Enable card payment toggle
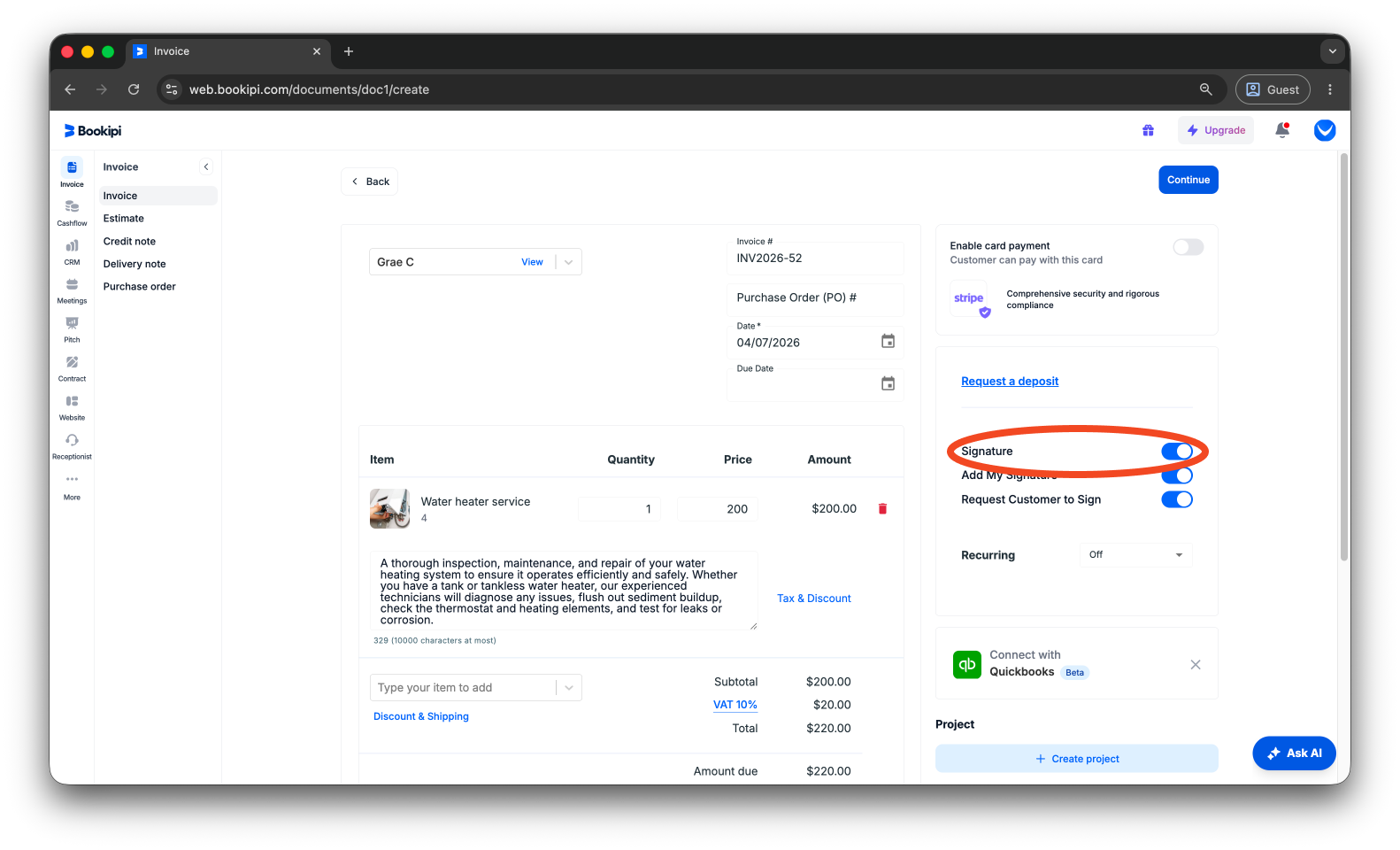This screenshot has width=1400, height=850. 1188,247
